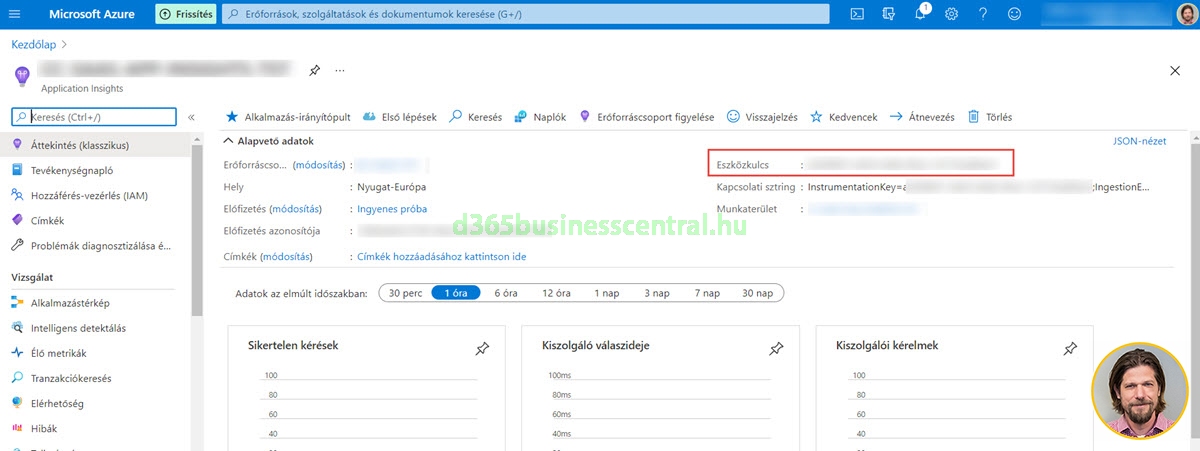Screen dimensions: 1200x451
Task: Click the help question mark icon
Action: pos(983,14)
